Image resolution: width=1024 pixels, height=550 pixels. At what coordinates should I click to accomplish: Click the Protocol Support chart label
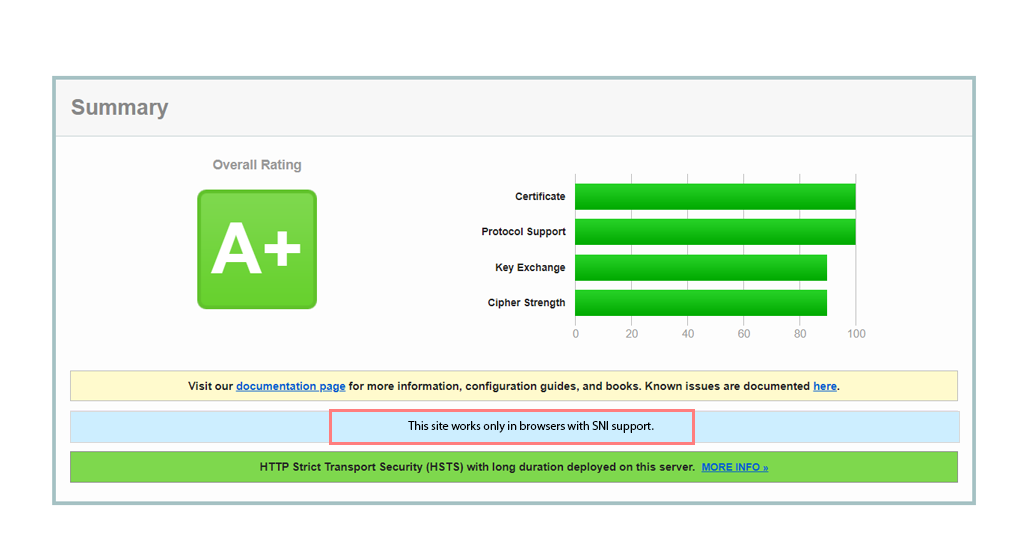tap(523, 232)
